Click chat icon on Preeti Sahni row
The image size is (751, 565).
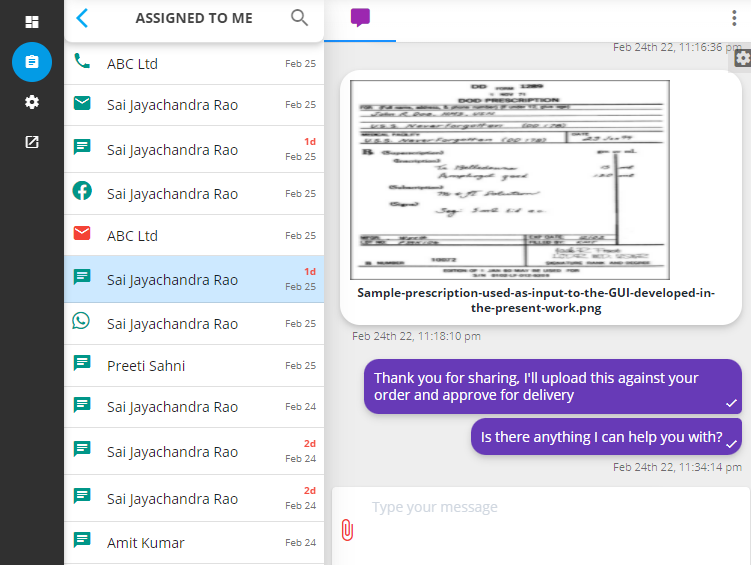[82, 363]
